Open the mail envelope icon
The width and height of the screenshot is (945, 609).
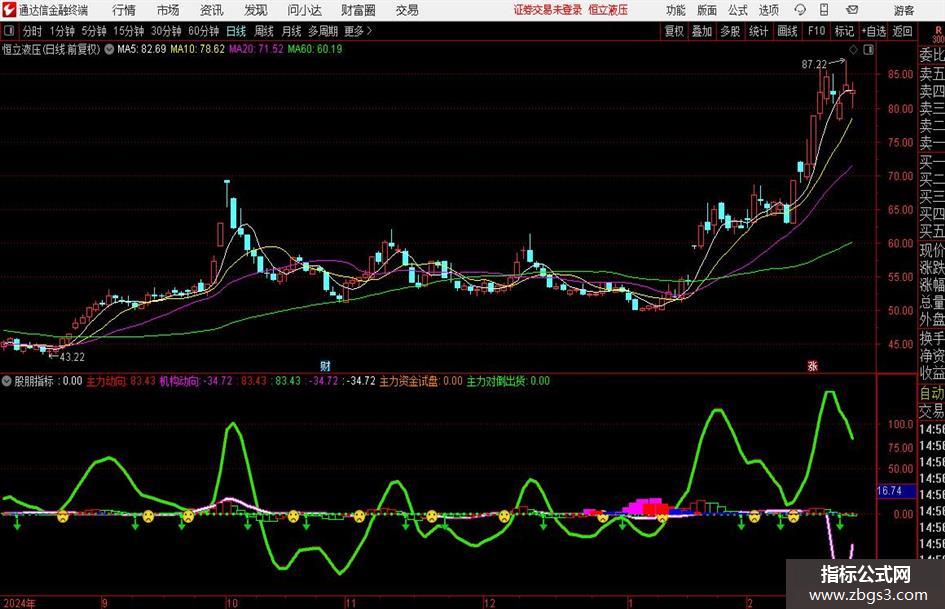[x=852, y=10]
